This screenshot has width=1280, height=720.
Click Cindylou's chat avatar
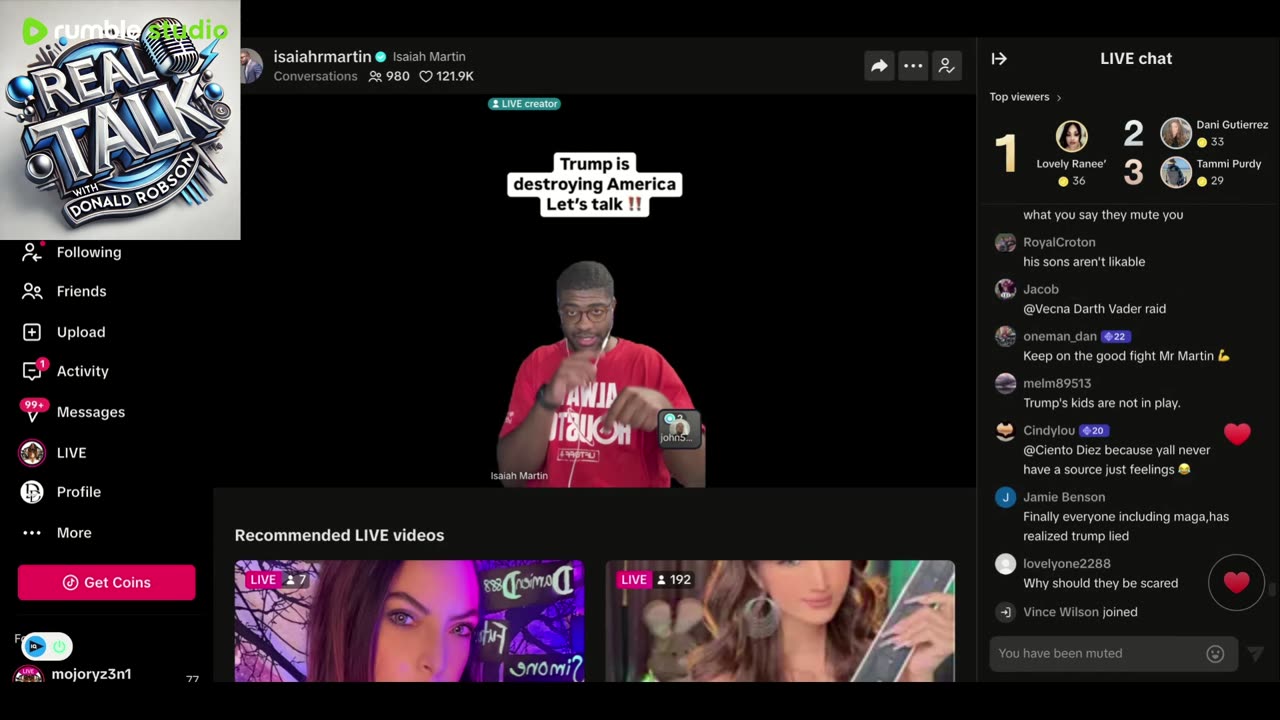pyautogui.click(x=1006, y=431)
